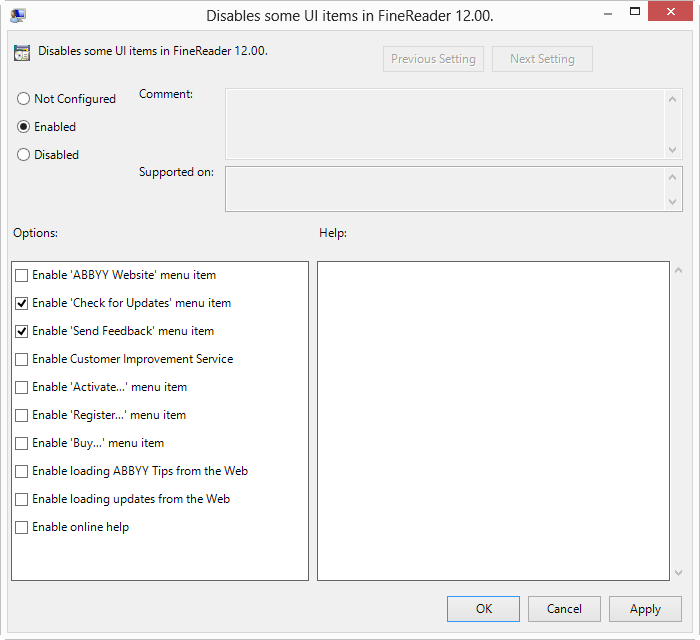Click the Apply button

(x=645, y=609)
